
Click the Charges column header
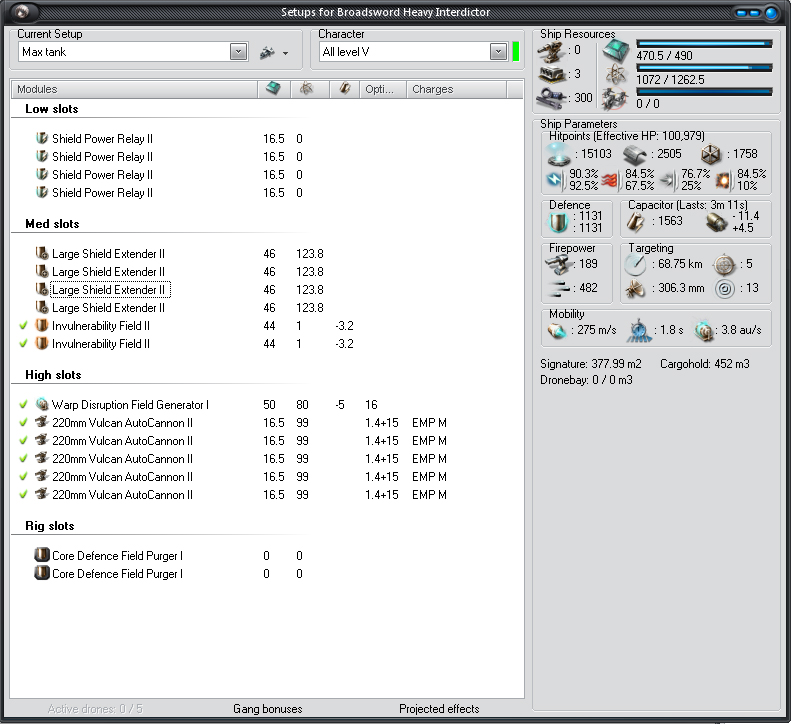pos(457,89)
